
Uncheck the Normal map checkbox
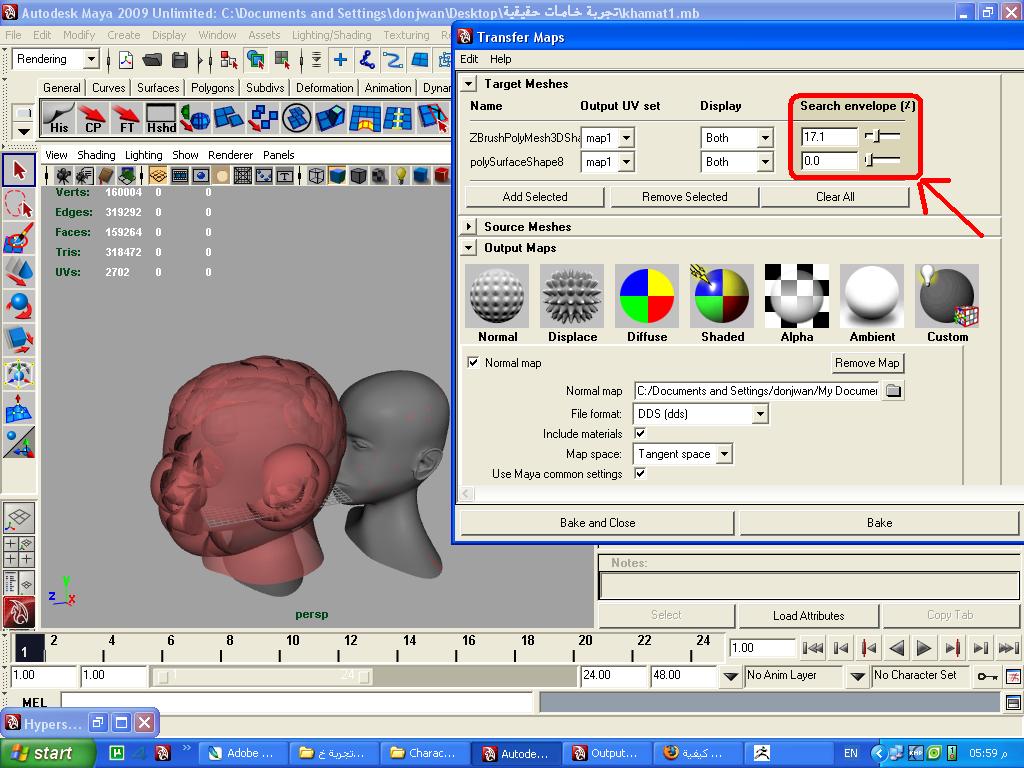pos(473,362)
